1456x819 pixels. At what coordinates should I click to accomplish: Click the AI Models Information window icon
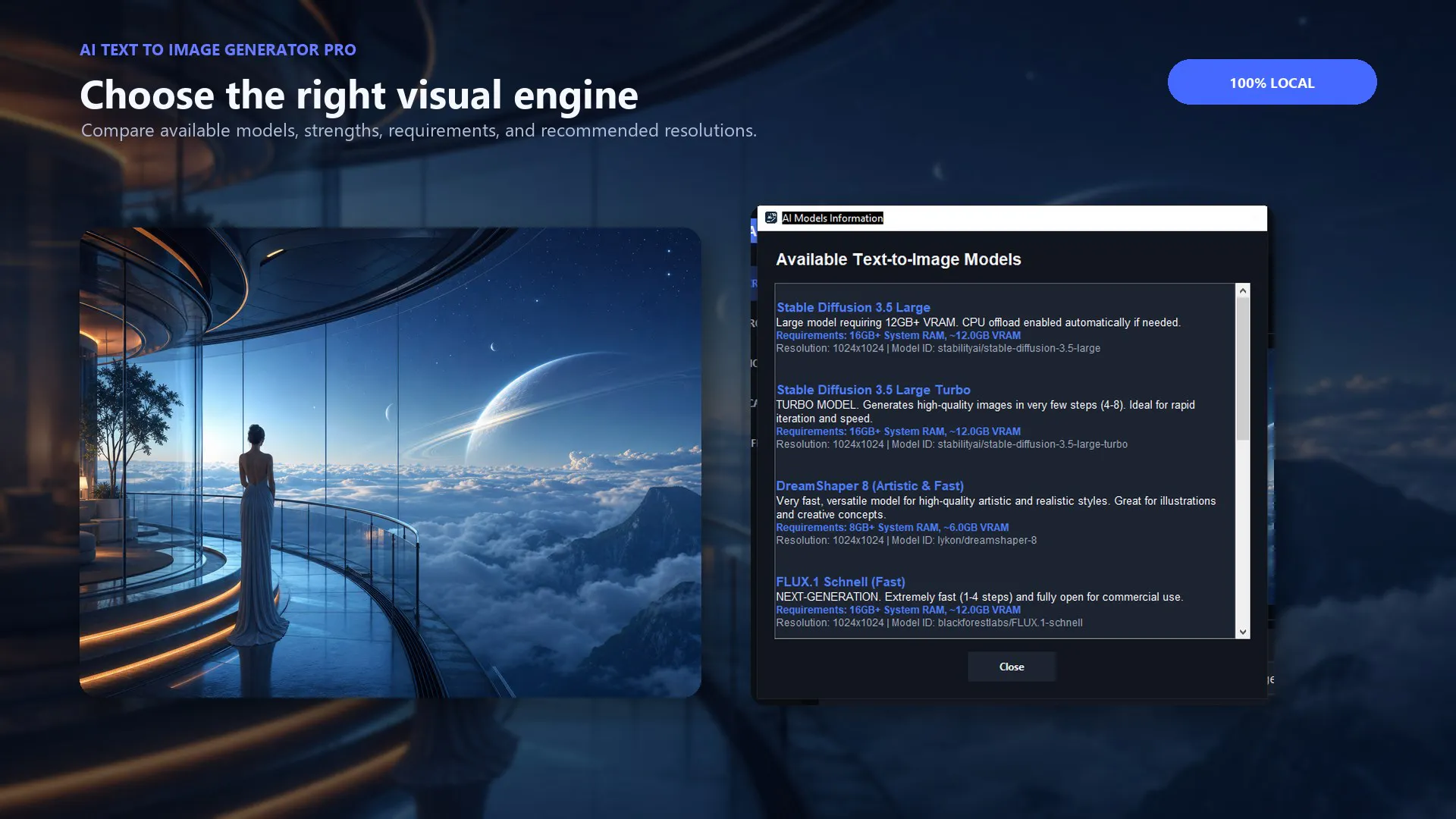pyautogui.click(x=771, y=218)
